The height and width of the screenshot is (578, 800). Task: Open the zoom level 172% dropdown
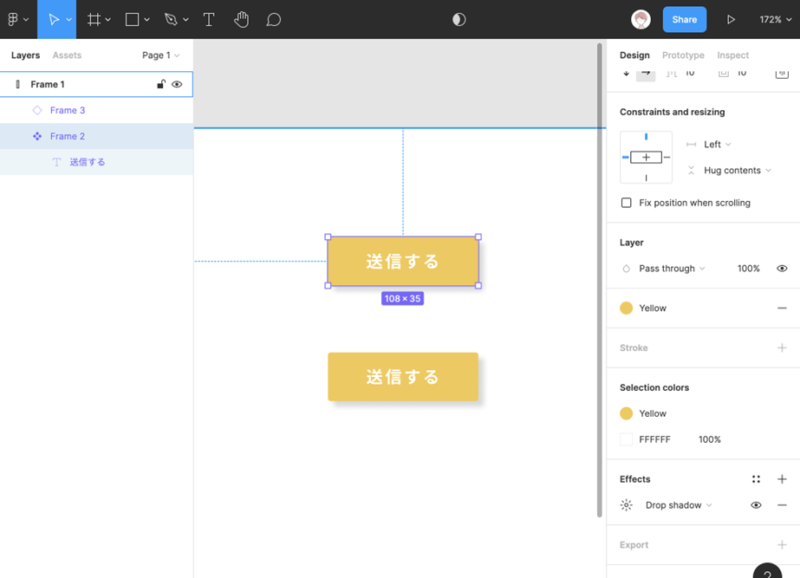775,19
